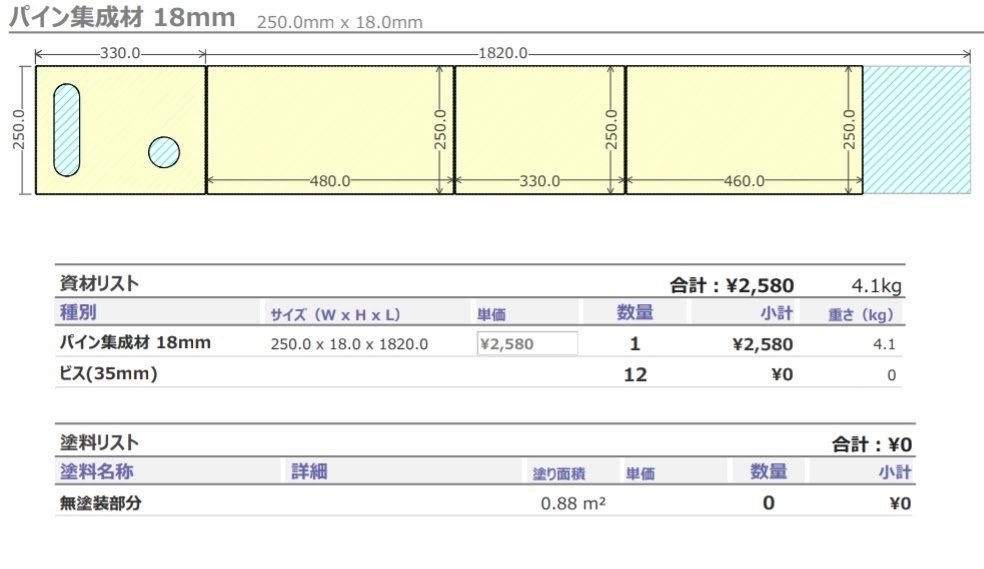Click the 合計 : ¥2,580 materials total

732,285
